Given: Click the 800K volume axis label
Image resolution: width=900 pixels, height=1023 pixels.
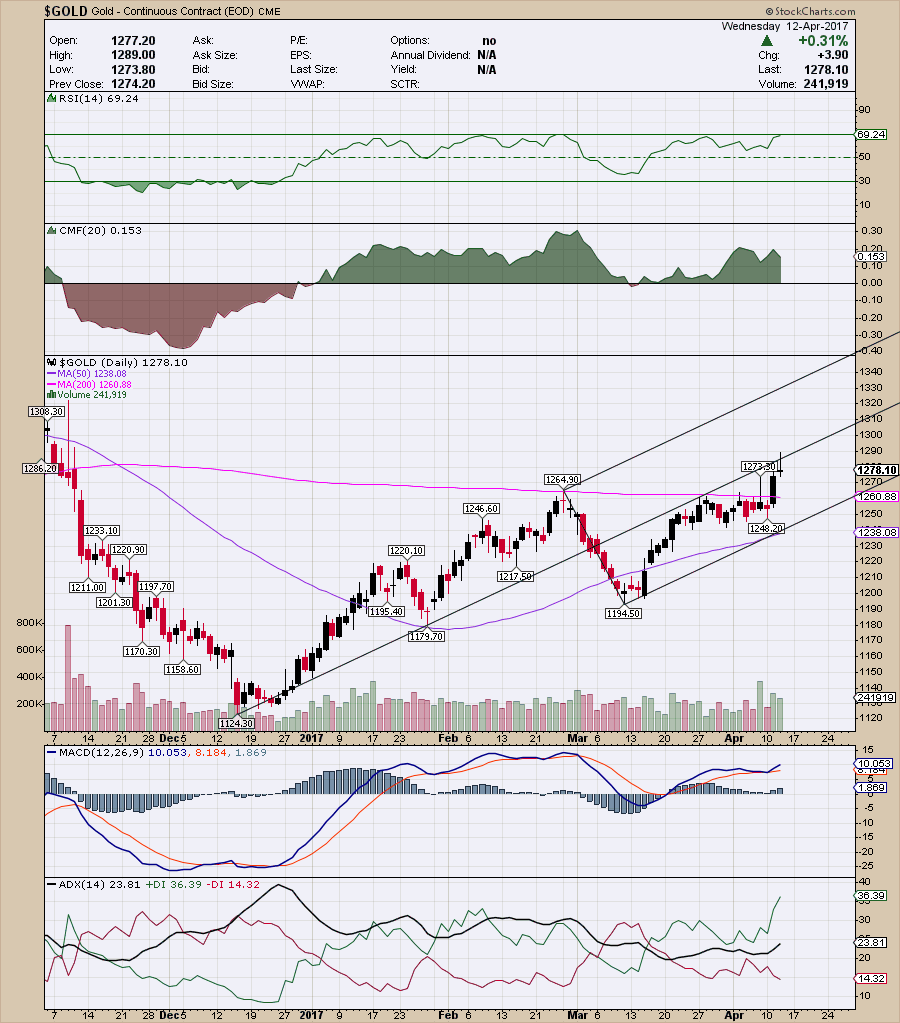Looking at the screenshot, I should pyautogui.click(x=29, y=623).
